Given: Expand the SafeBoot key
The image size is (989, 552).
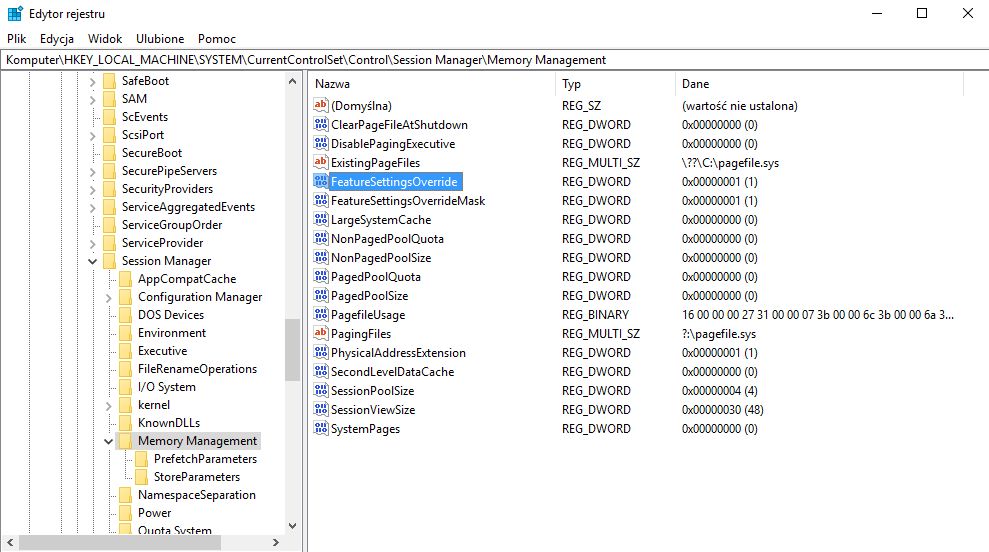Looking at the screenshot, I should (93, 81).
